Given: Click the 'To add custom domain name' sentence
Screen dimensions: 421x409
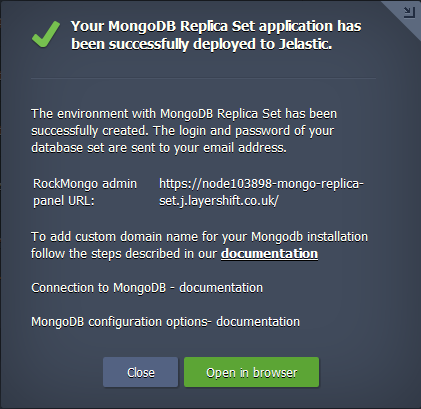Looking at the screenshot, I should pos(199,245).
